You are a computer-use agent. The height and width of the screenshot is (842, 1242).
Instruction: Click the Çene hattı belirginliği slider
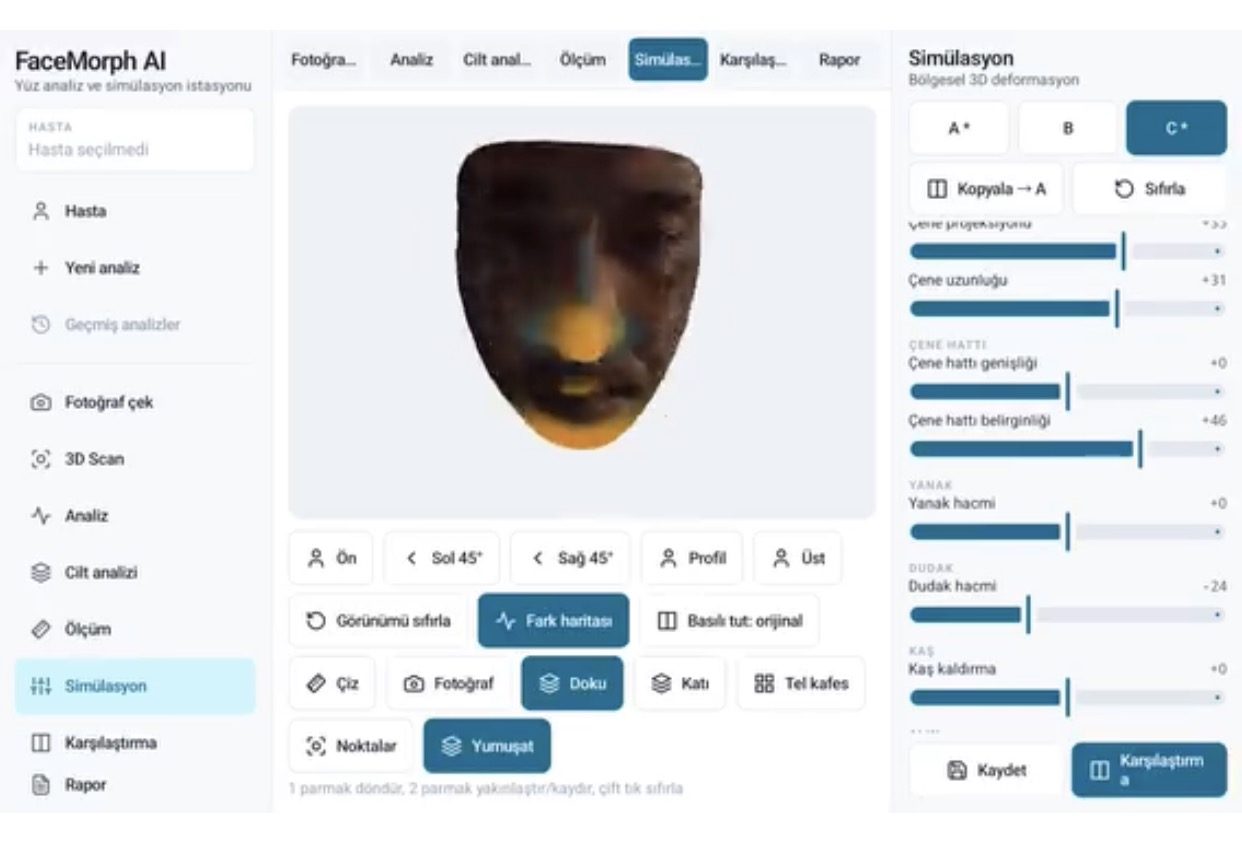(1067, 449)
